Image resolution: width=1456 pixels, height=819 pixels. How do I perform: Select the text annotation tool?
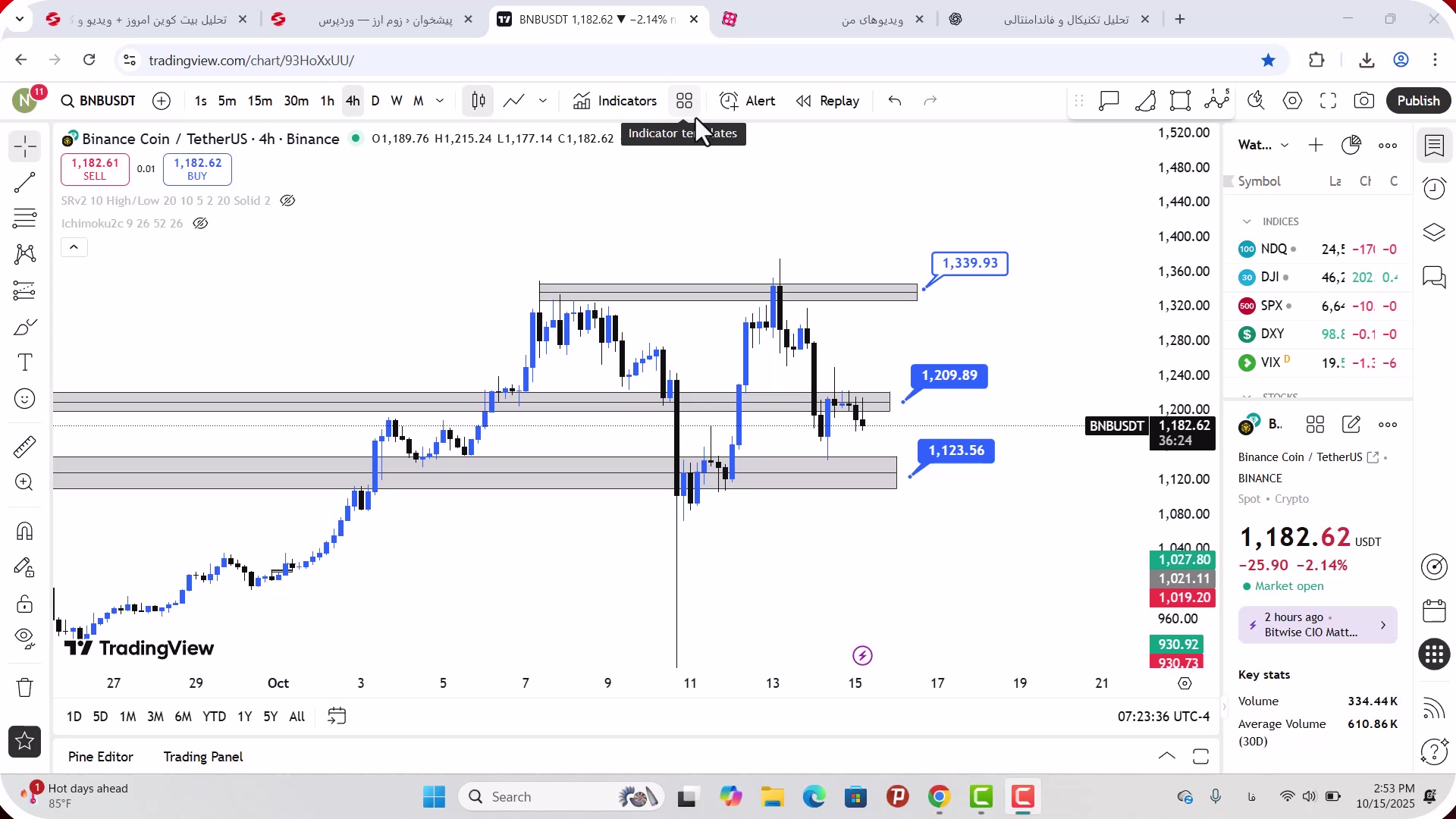pyautogui.click(x=24, y=362)
